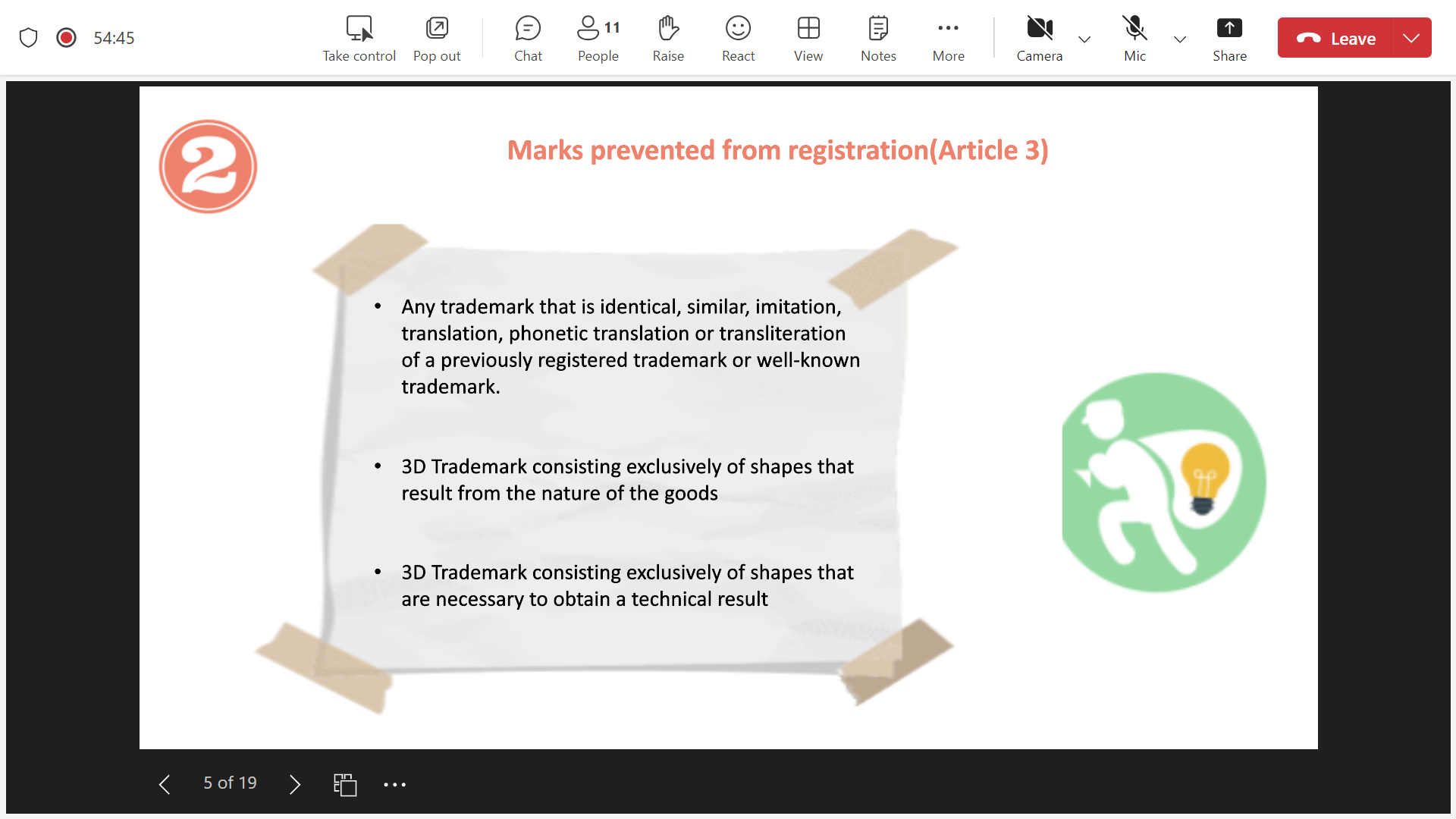
Task: Raise your hand in the meeting
Action: click(x=668, y=38)
